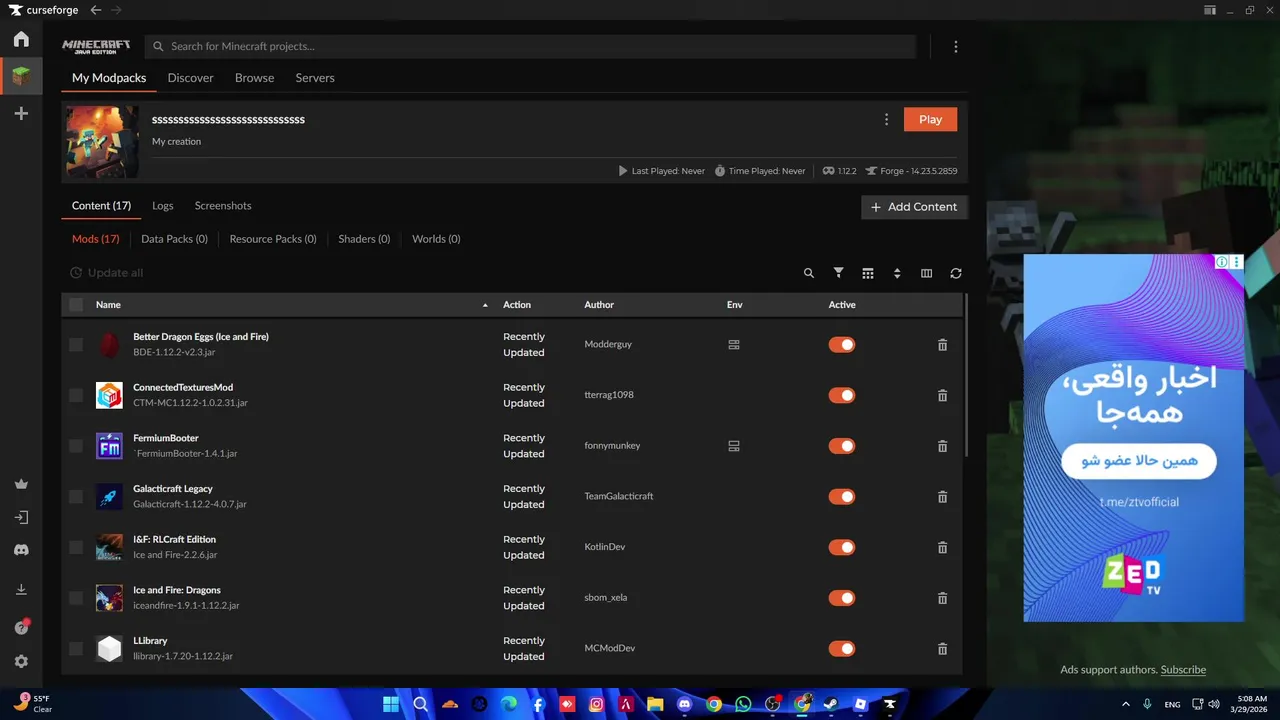Open the modpack three-dot options menu
The image size is (1280, 720).
(886, 120)
